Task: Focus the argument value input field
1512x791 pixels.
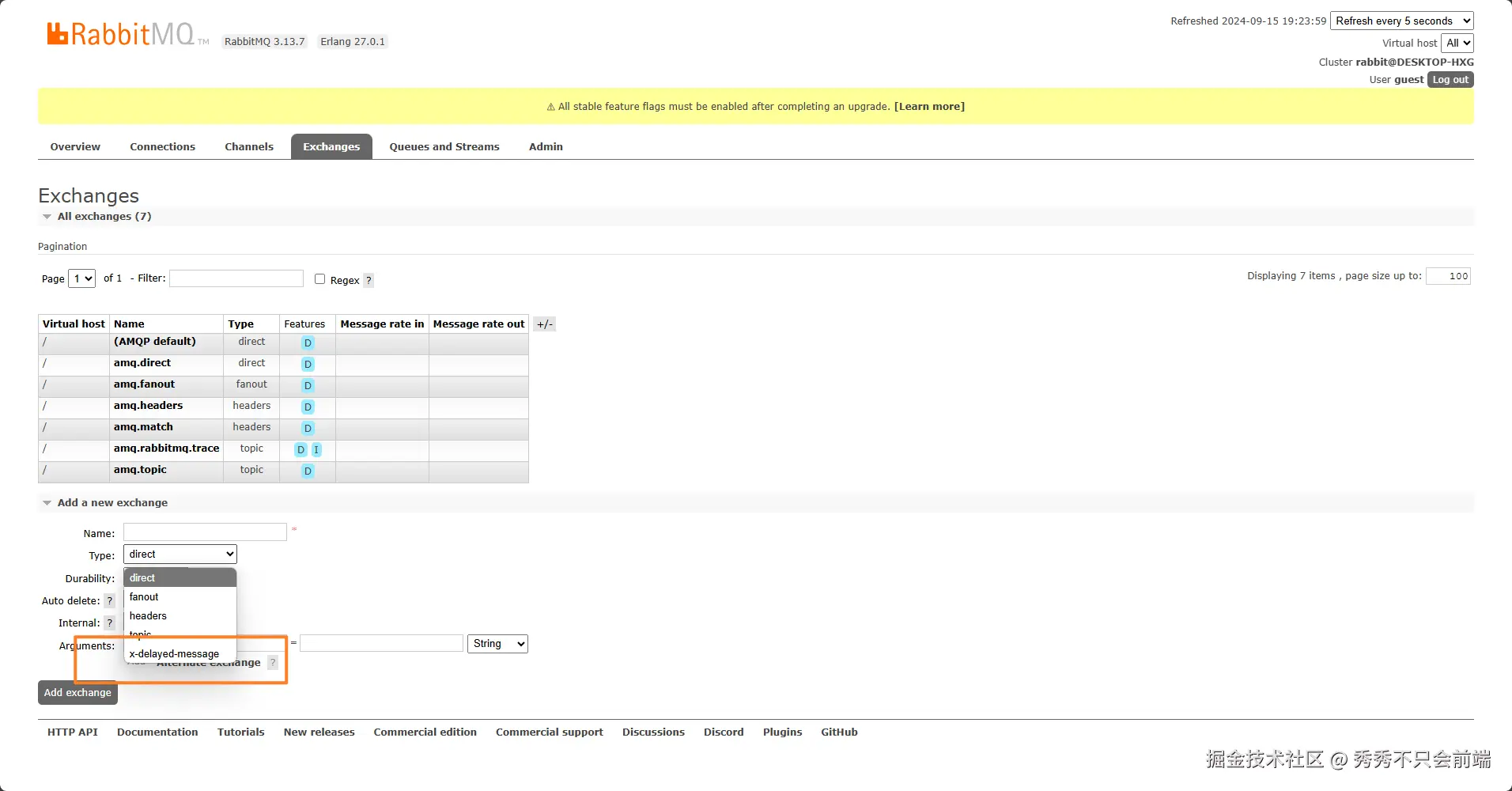Action: pos(381,644)
